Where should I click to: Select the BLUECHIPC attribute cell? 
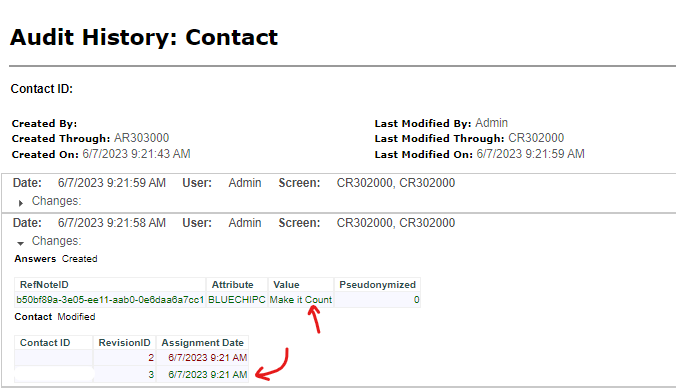pyautogui.click(x=237, y=300)
